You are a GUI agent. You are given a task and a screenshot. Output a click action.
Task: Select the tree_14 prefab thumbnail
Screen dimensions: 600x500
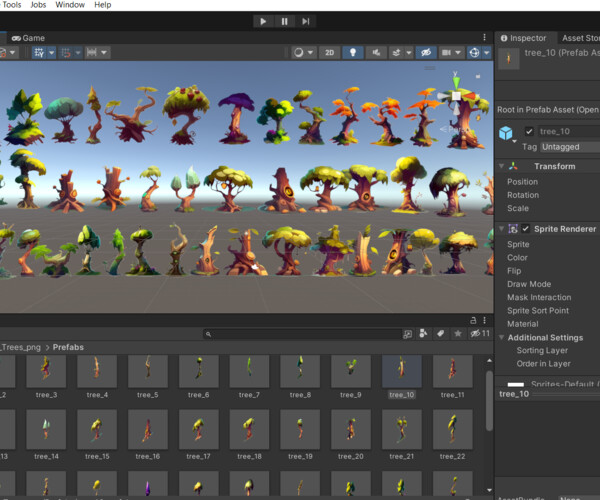pyautogui.click(x=46, y=429)
